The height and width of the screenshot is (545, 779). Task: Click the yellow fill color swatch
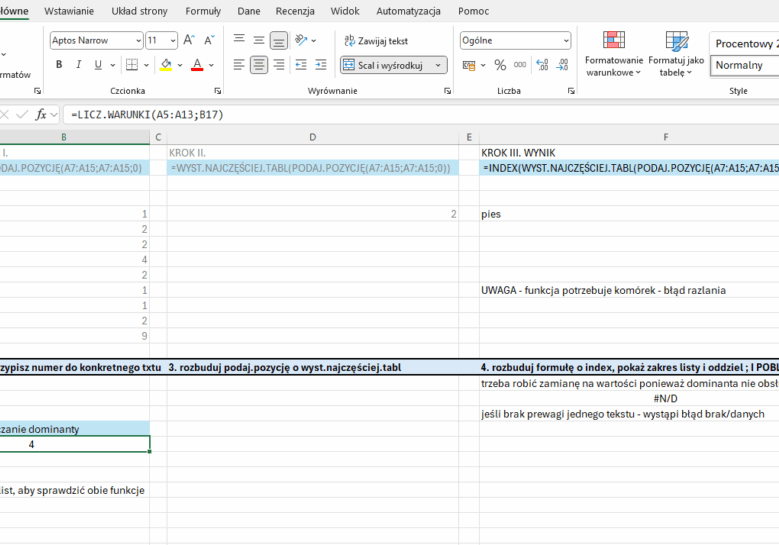[166, 65]
